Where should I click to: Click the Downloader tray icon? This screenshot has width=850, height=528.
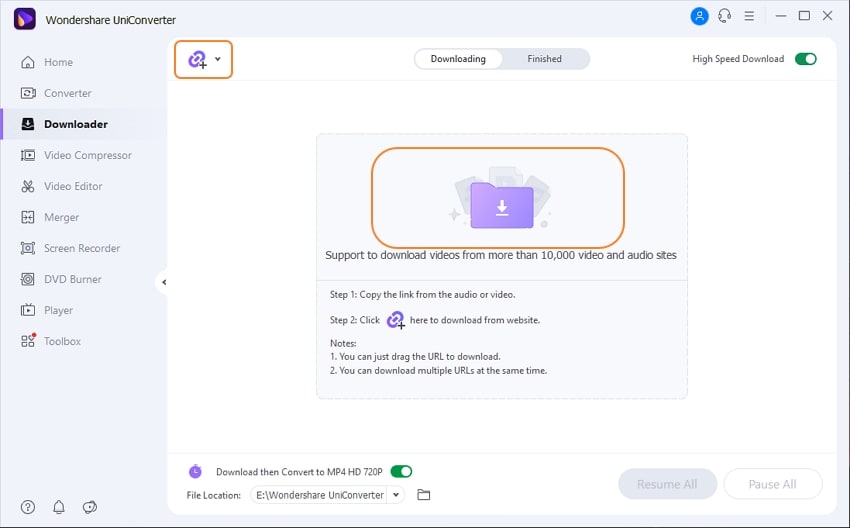click(x=28, y=124)
